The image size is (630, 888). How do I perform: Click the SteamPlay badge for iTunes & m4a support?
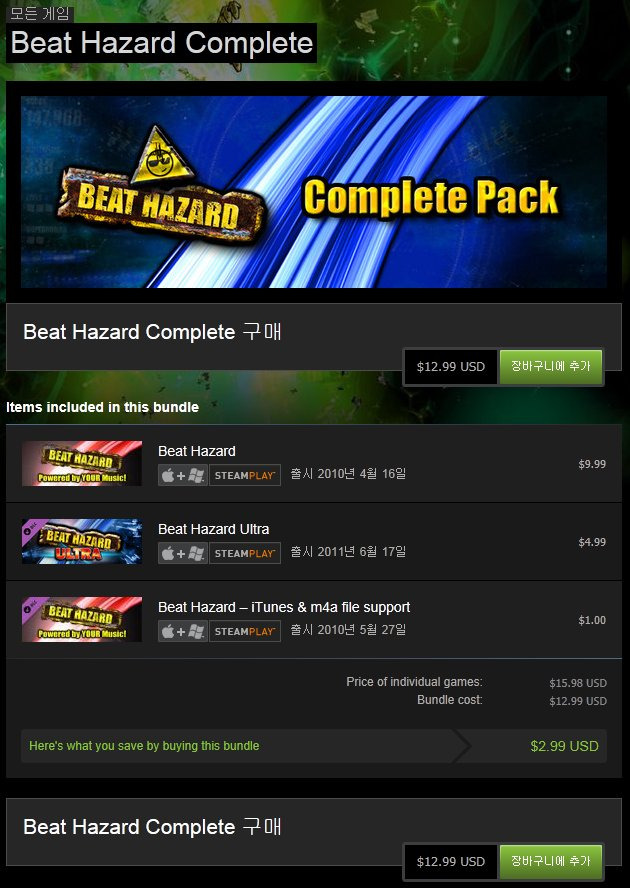pyautogui.click(x=245, y=631)
